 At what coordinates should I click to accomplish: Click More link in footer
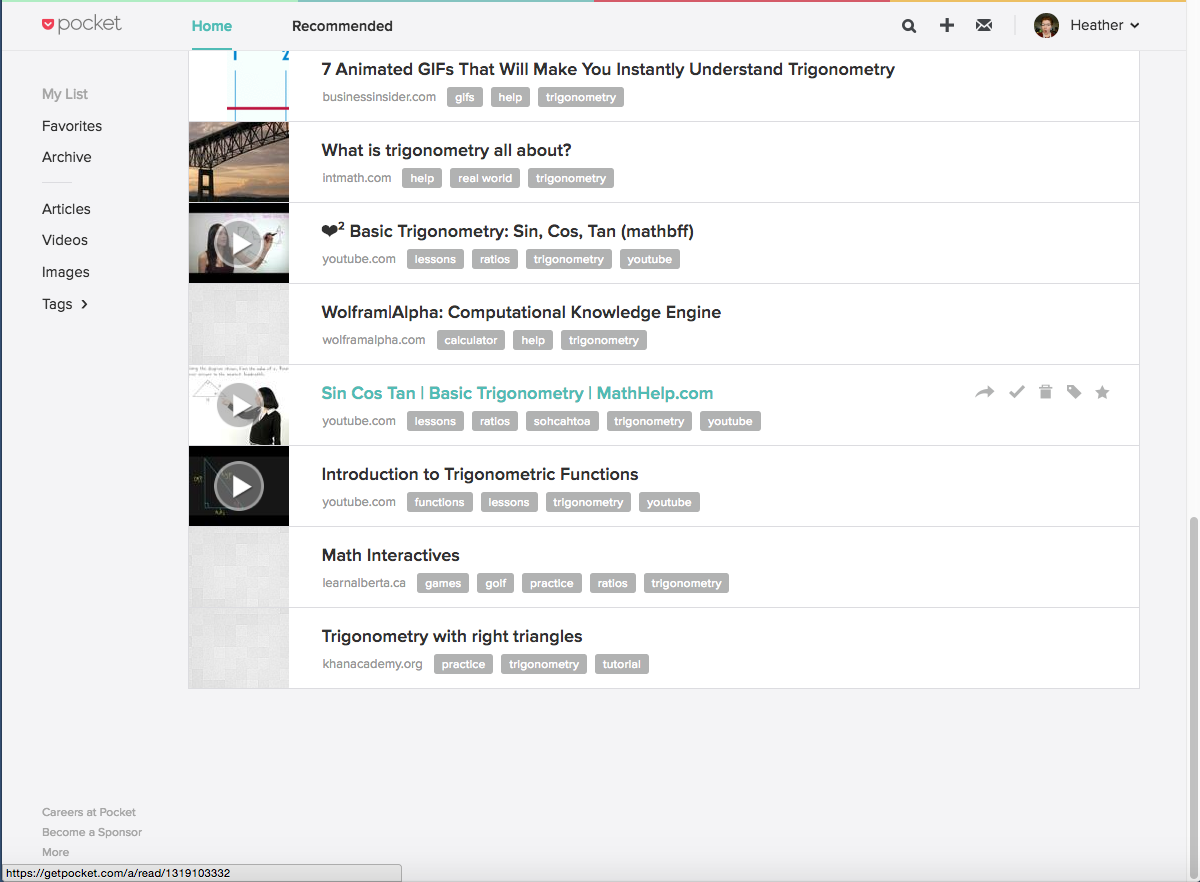pyautogui.click(x=56, y=852)
